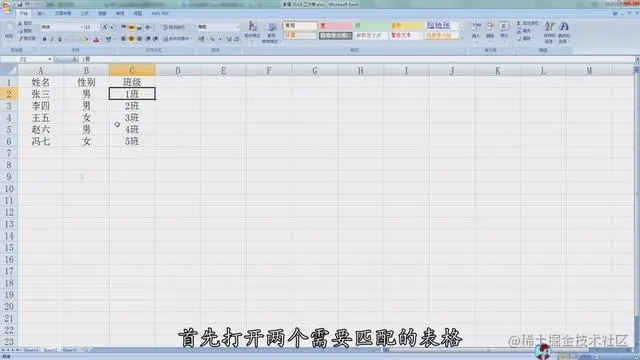640x360 pixels.
Task: Click the AutoSum sigma icon
Action: click(x=519, y=23)
